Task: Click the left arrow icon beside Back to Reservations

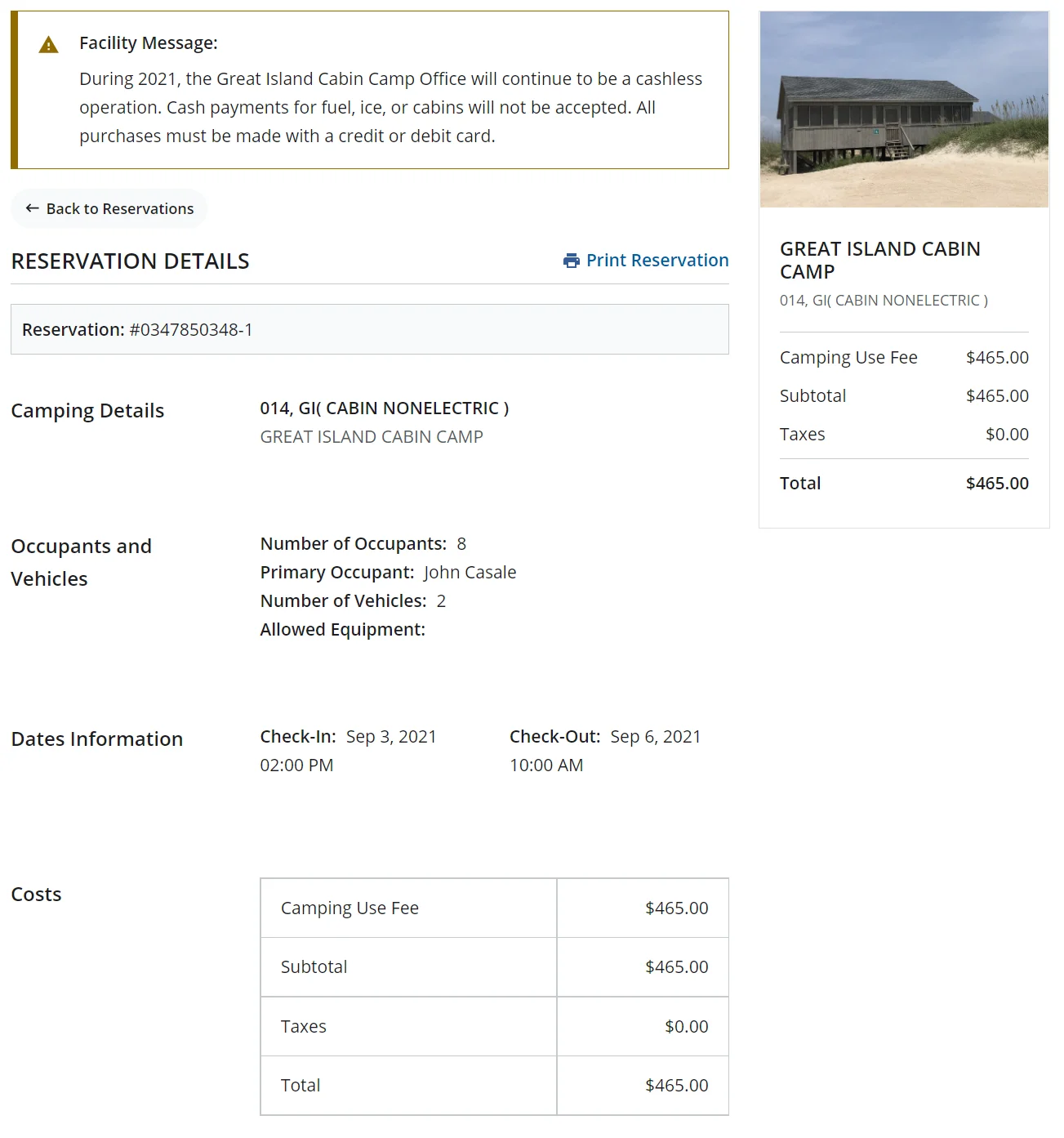Action: [x=33, y=208]
